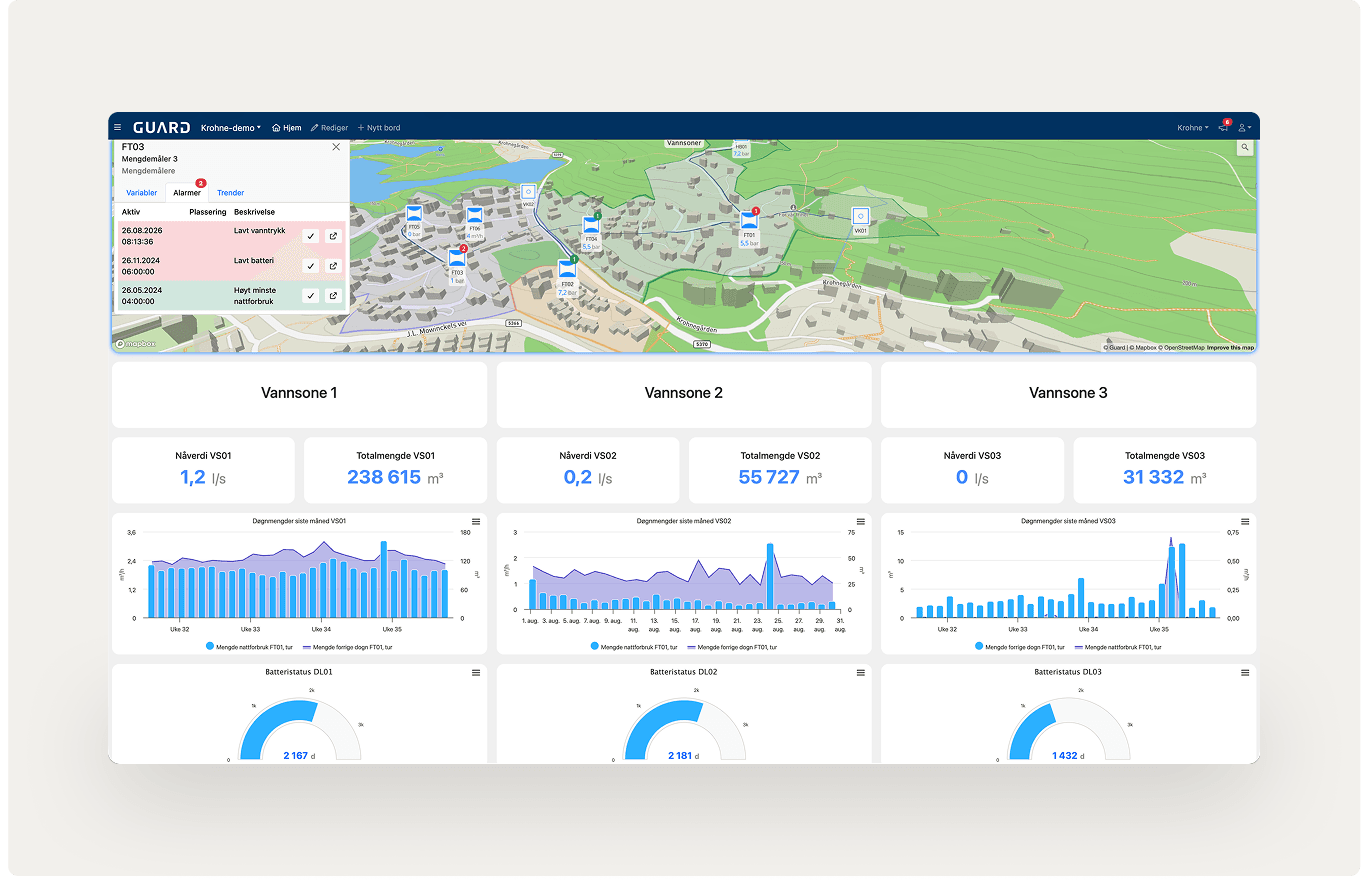Select the FT06 map marker
Screen dimensions: 1369x893
pos(474,215)
